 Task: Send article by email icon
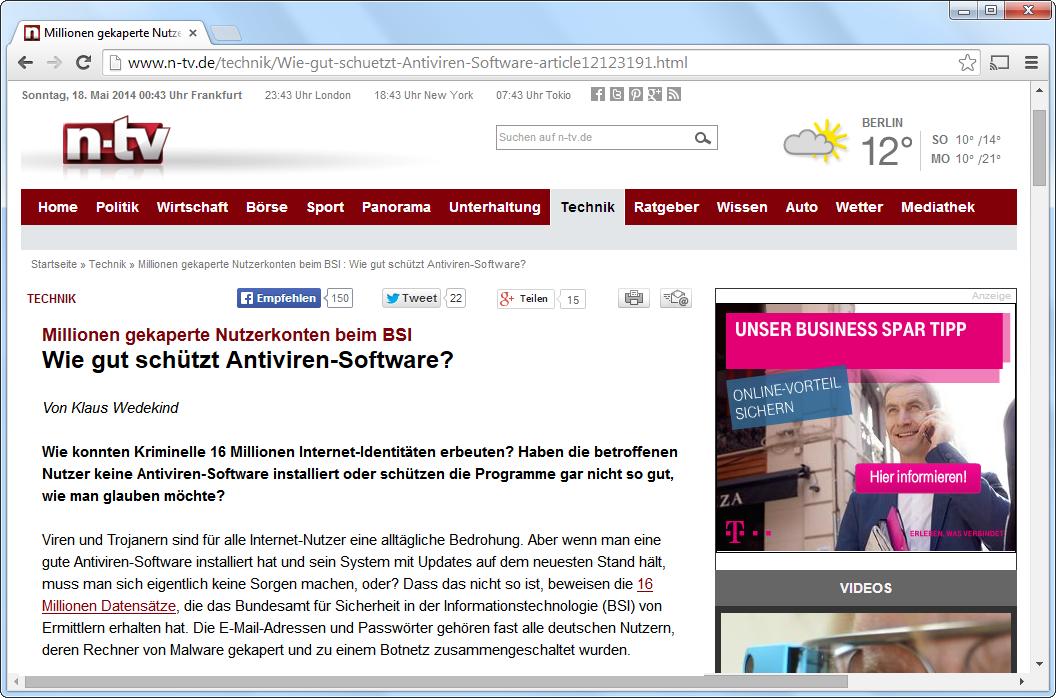click(676, 298)
